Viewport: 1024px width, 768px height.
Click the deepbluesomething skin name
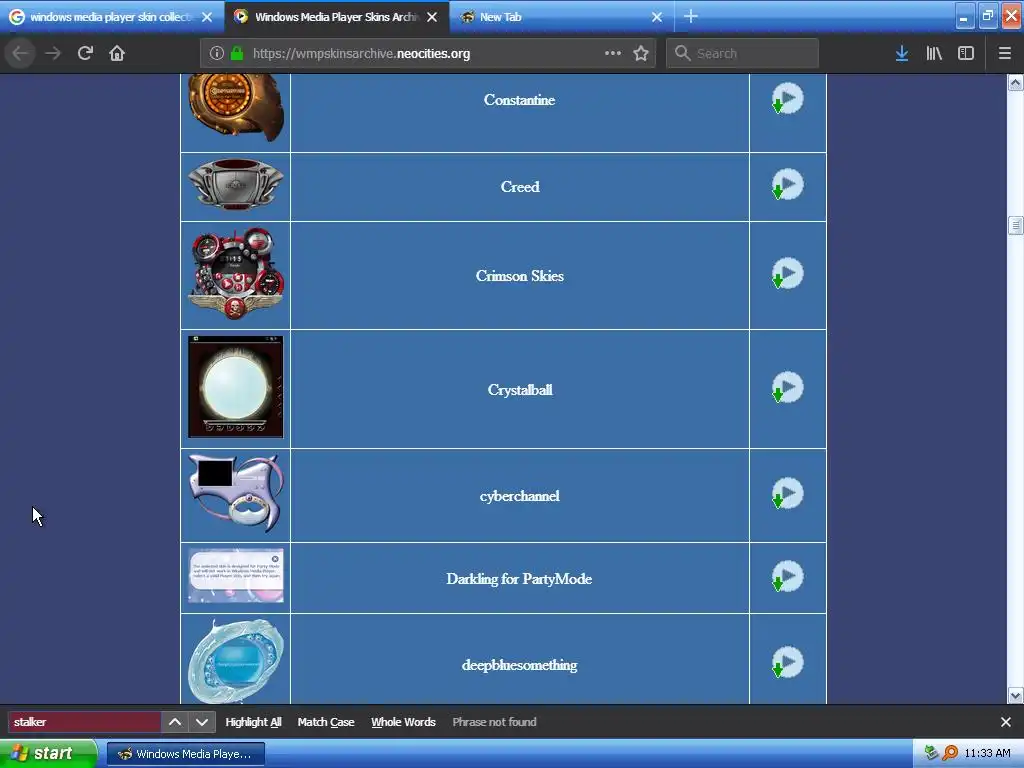click(519, 665)
